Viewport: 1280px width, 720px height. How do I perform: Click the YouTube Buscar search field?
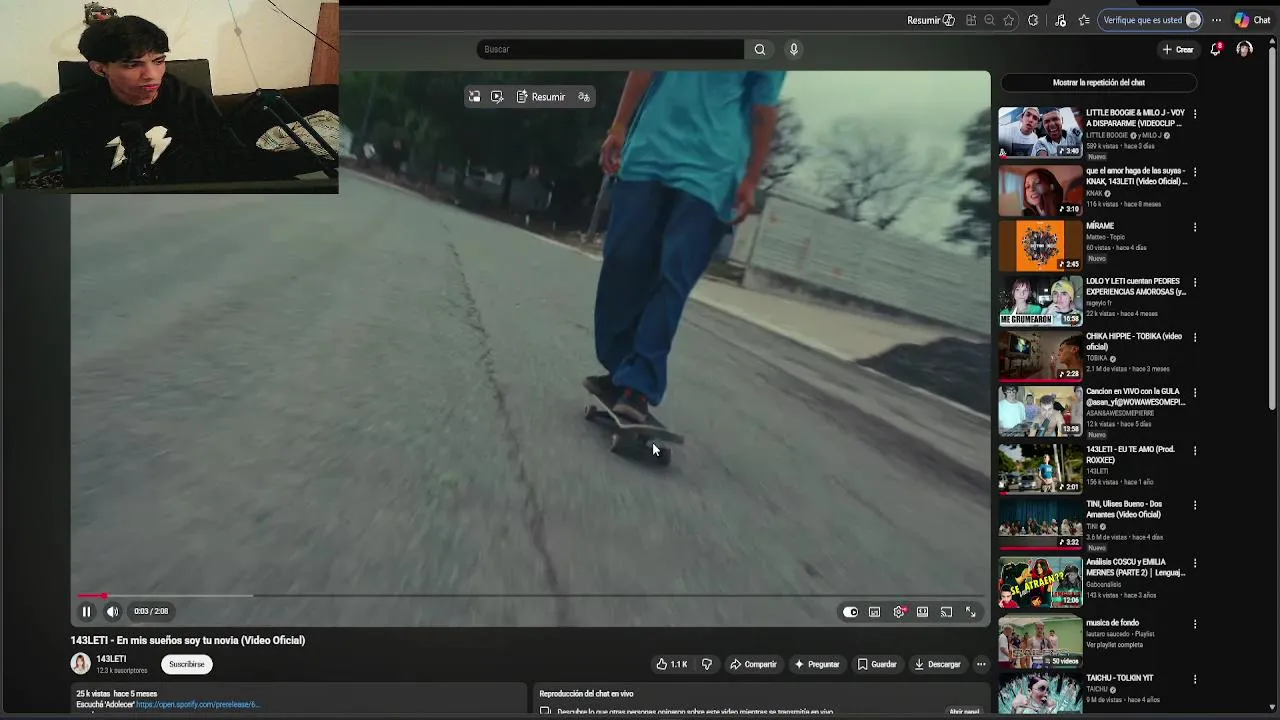[x=610, y=49]
